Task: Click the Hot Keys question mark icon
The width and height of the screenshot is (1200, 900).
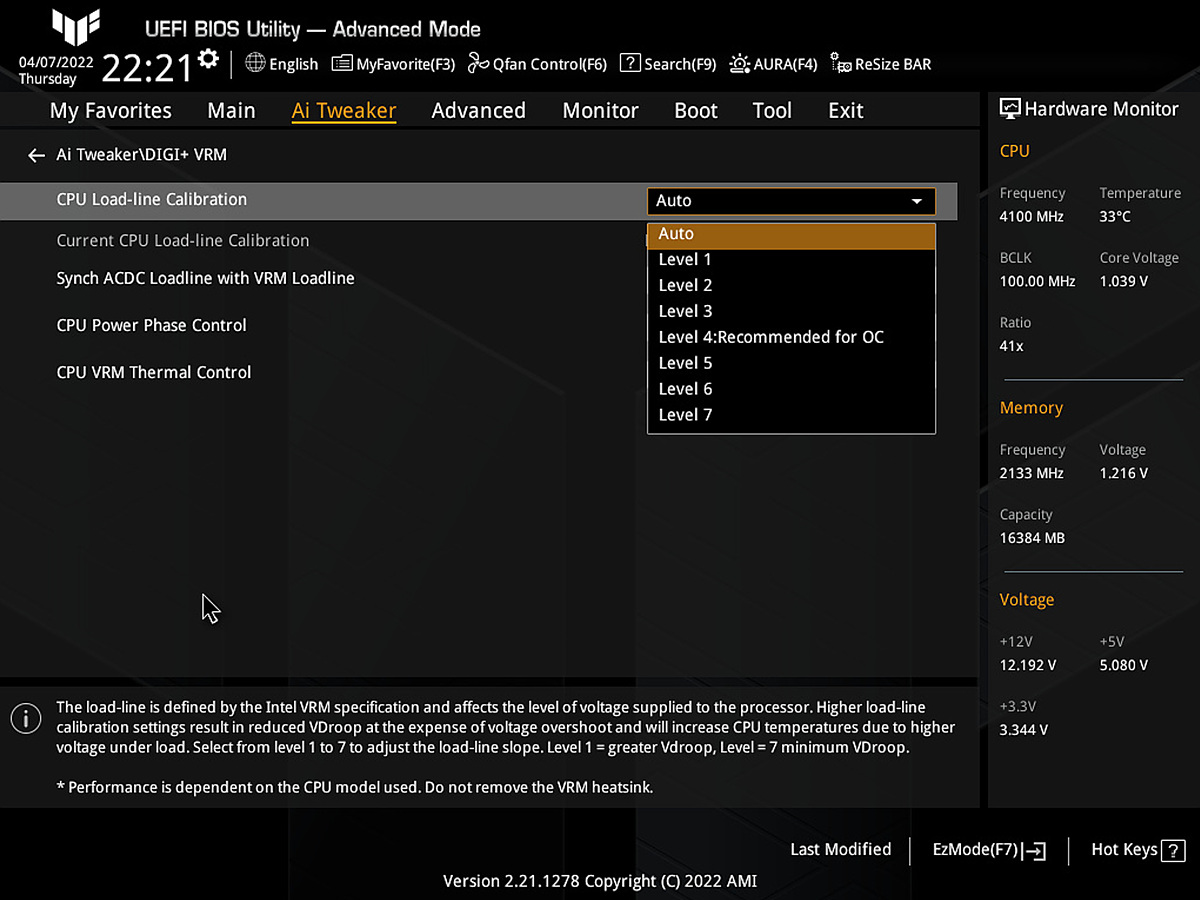Action: 1174,850
